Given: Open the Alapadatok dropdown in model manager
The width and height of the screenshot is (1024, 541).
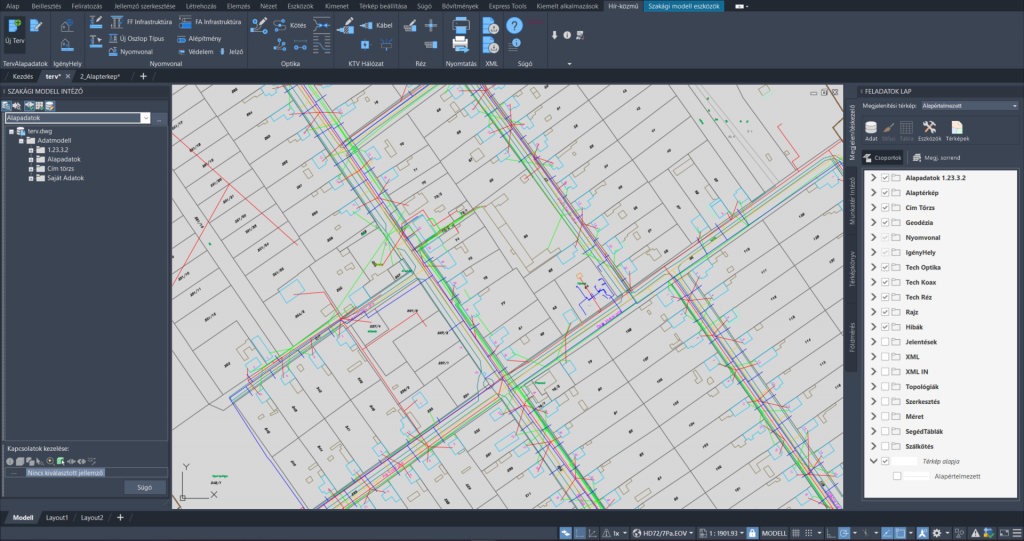Looking at the screenshot, I should pos(145,118).
